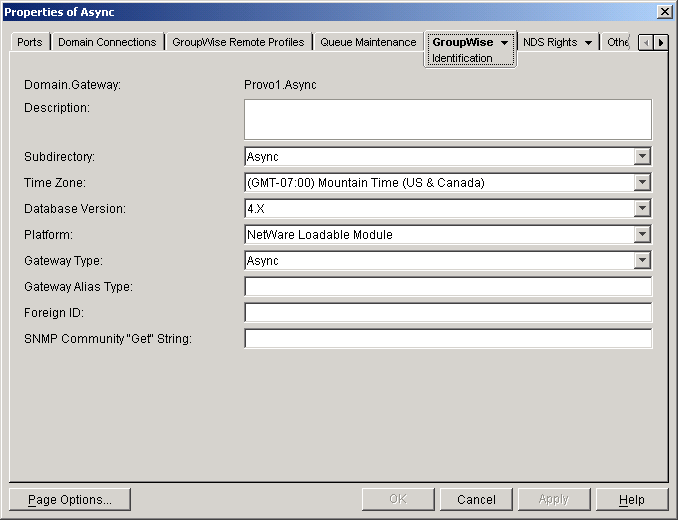This screenshot has height=520, width=678.
Task: Click the Apply button
Action: (554, 500)
